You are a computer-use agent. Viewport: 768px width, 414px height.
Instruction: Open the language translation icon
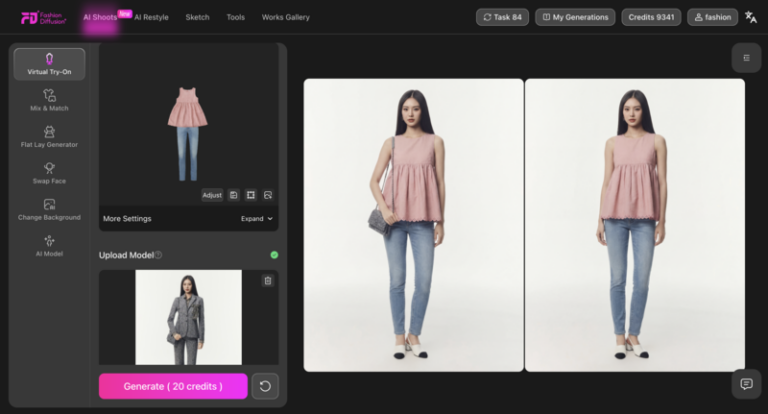click(751, 17)
